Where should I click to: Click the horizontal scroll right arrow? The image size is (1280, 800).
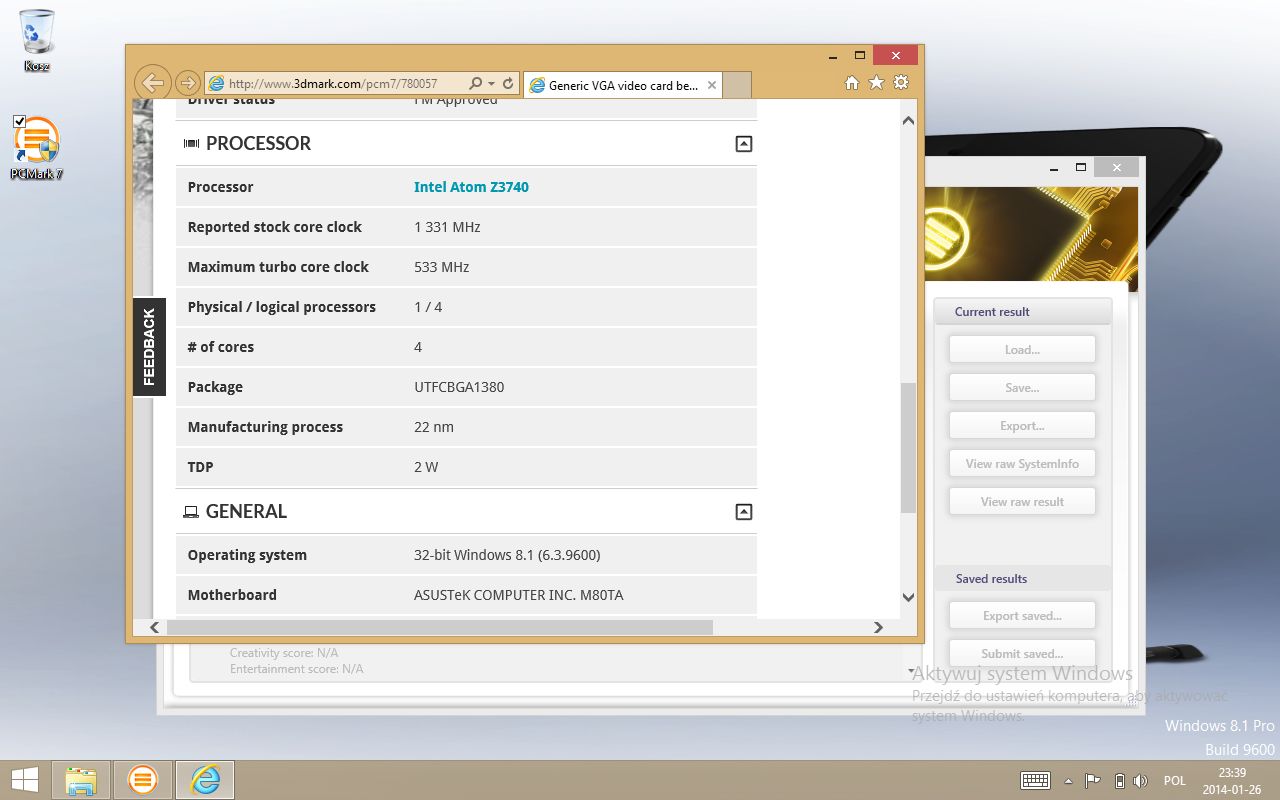point(878,627)
